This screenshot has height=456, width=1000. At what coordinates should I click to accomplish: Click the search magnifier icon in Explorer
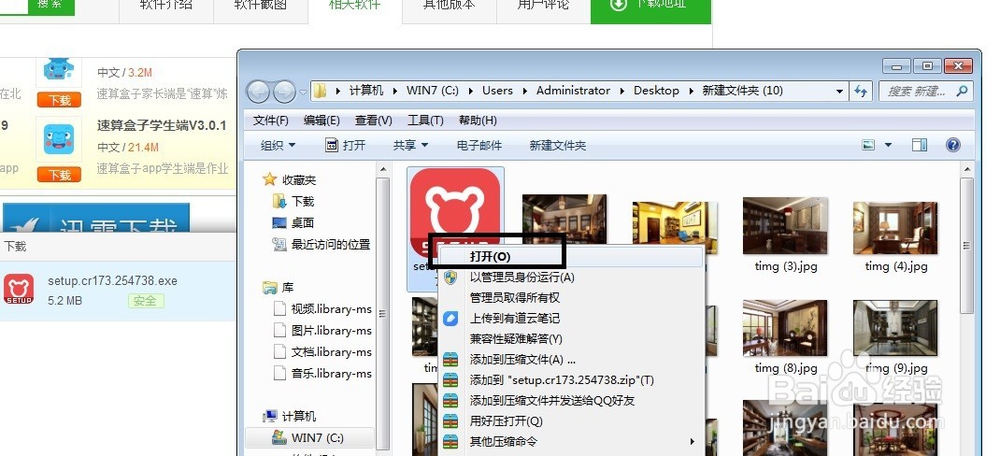click(x=961, y=91)
